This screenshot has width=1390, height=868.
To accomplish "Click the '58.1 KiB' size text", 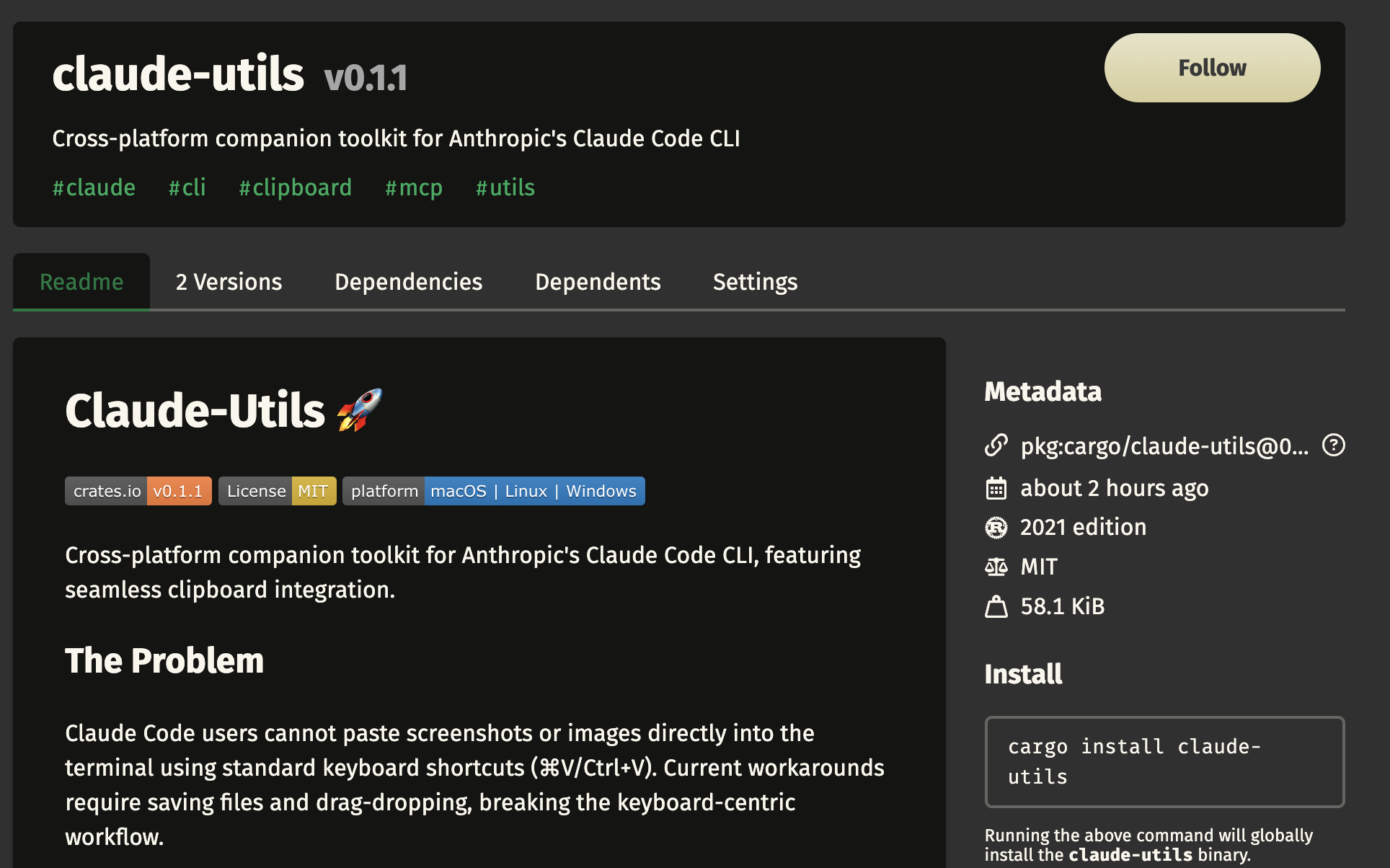I will 1063,606.
